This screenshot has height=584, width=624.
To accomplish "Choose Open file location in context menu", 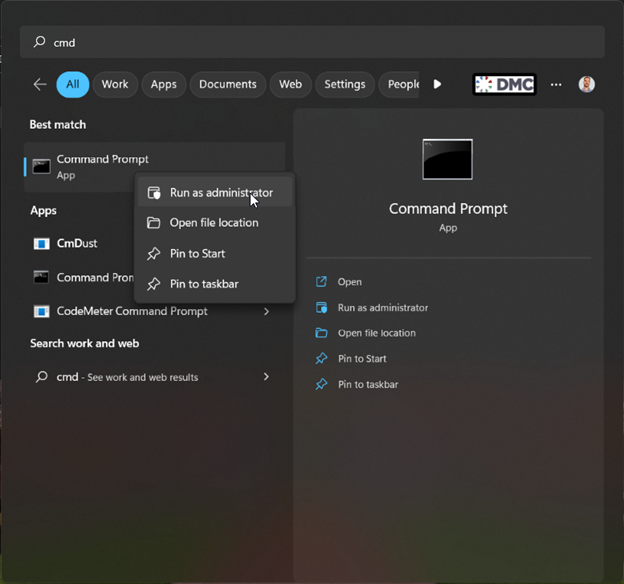I will click(215, 223).
